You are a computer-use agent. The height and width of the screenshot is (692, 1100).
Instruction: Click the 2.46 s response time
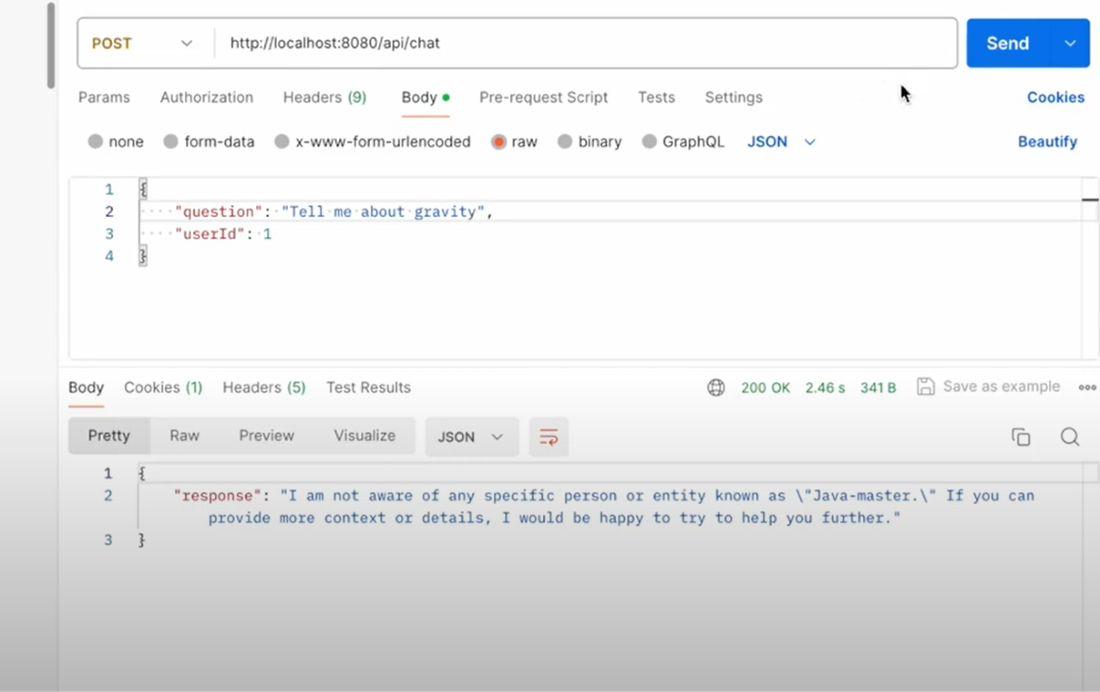coord(825,387)
